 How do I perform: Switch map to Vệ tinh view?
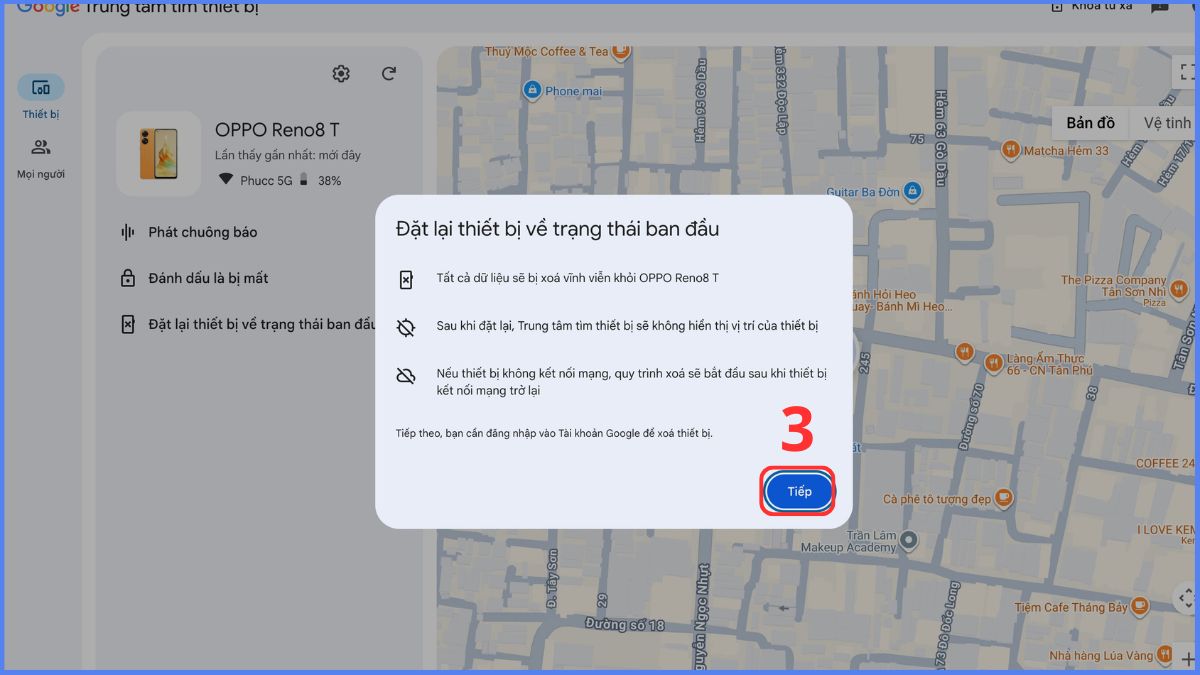(1166, 123)
